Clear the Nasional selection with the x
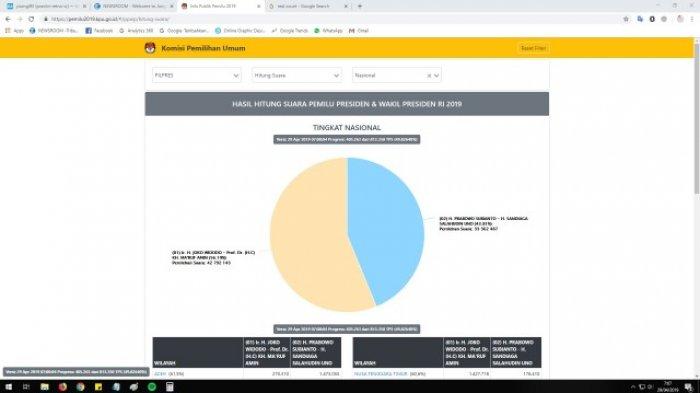 coord(429,76)
